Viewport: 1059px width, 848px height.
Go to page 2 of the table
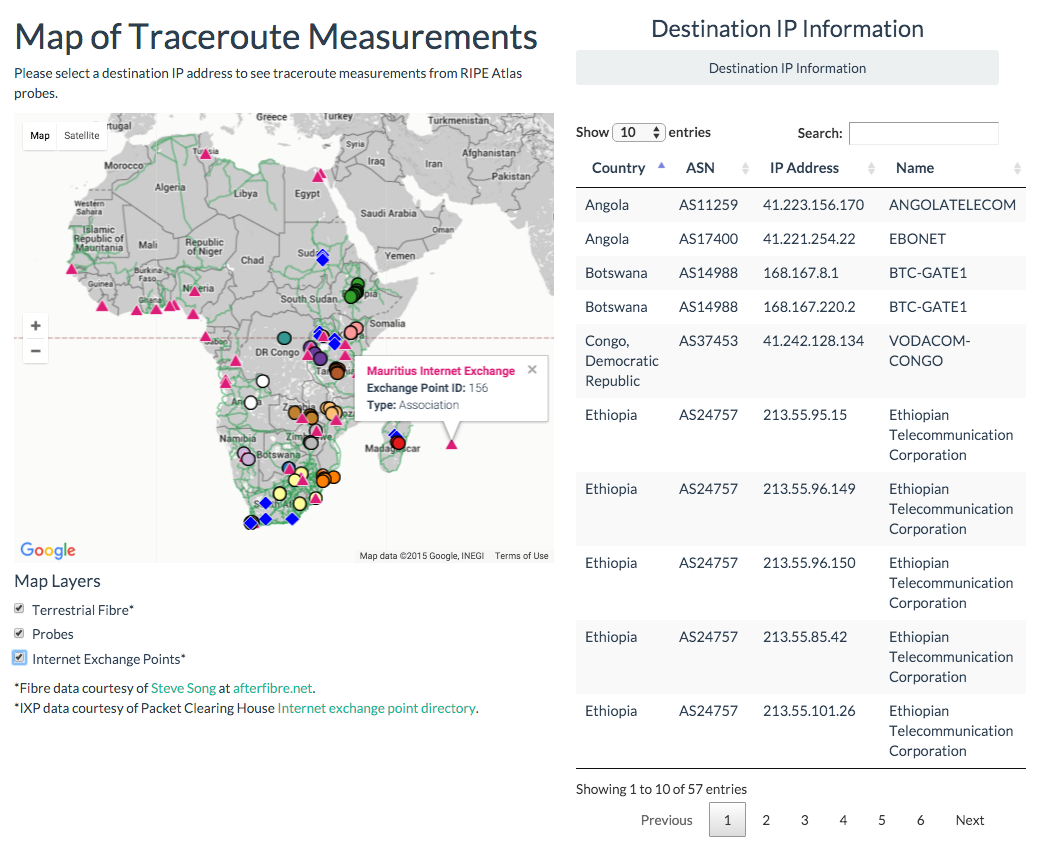coord(766,820)
